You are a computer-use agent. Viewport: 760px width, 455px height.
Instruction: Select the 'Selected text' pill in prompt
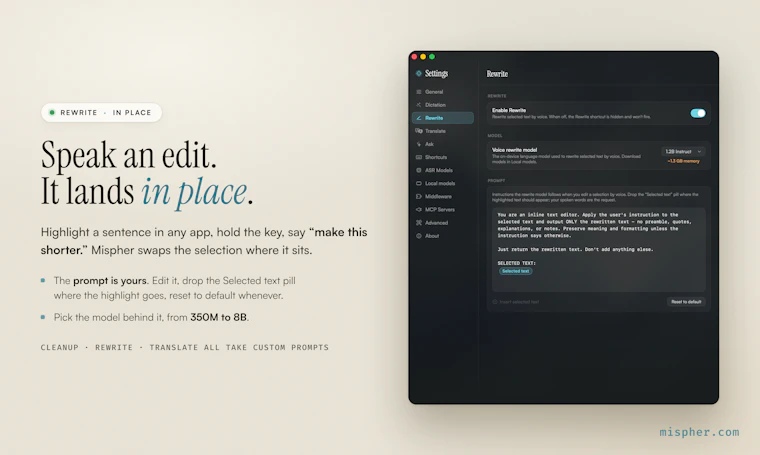pos(516,271)
